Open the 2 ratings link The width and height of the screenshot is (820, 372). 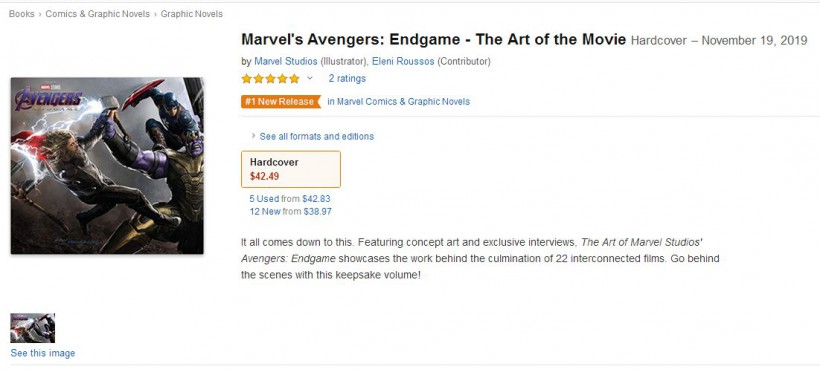(x=347, y=78)
